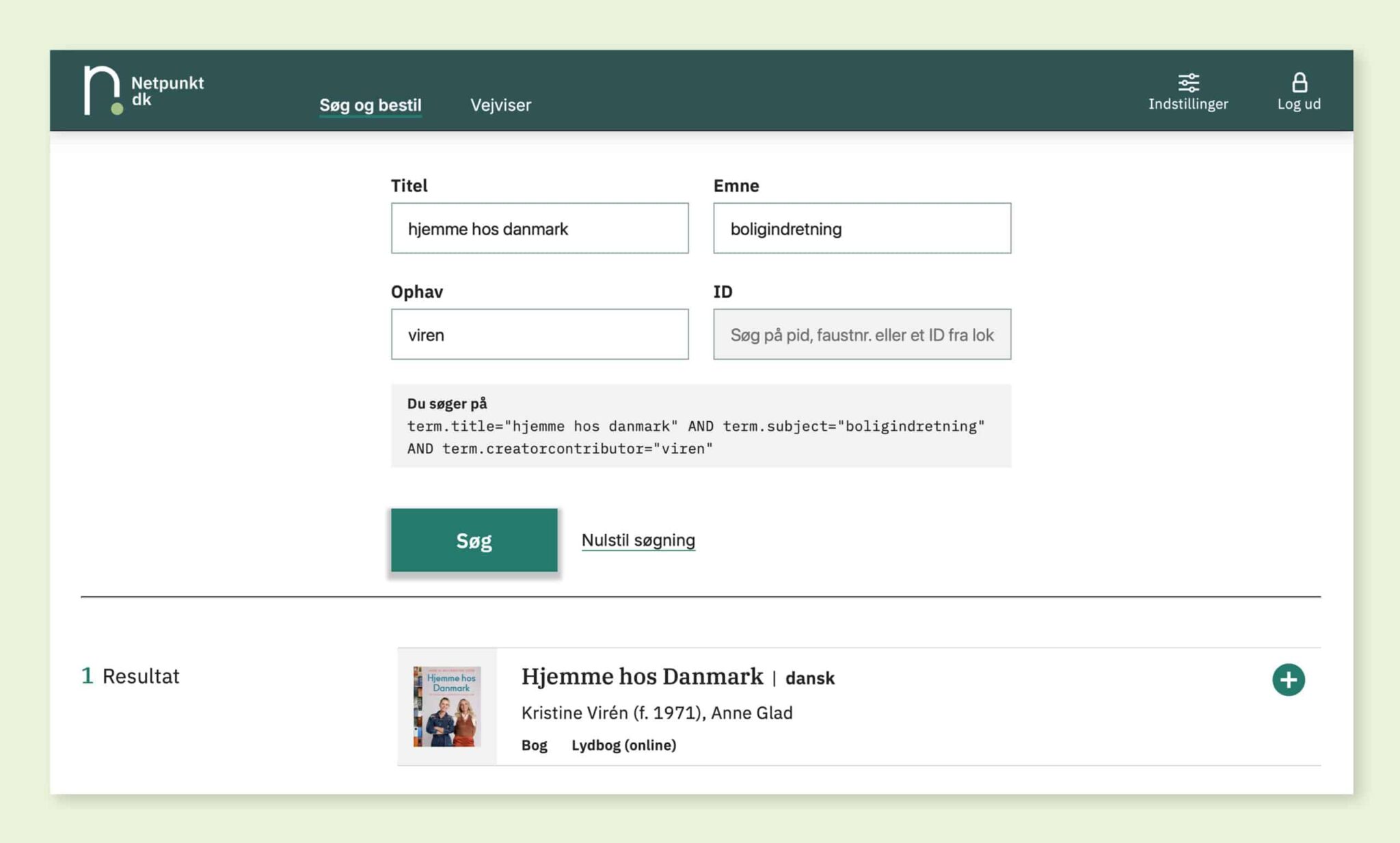
Task: Select the Ophav field containing 'viren'
Action: pyautogui.click(x=539, y=334)
